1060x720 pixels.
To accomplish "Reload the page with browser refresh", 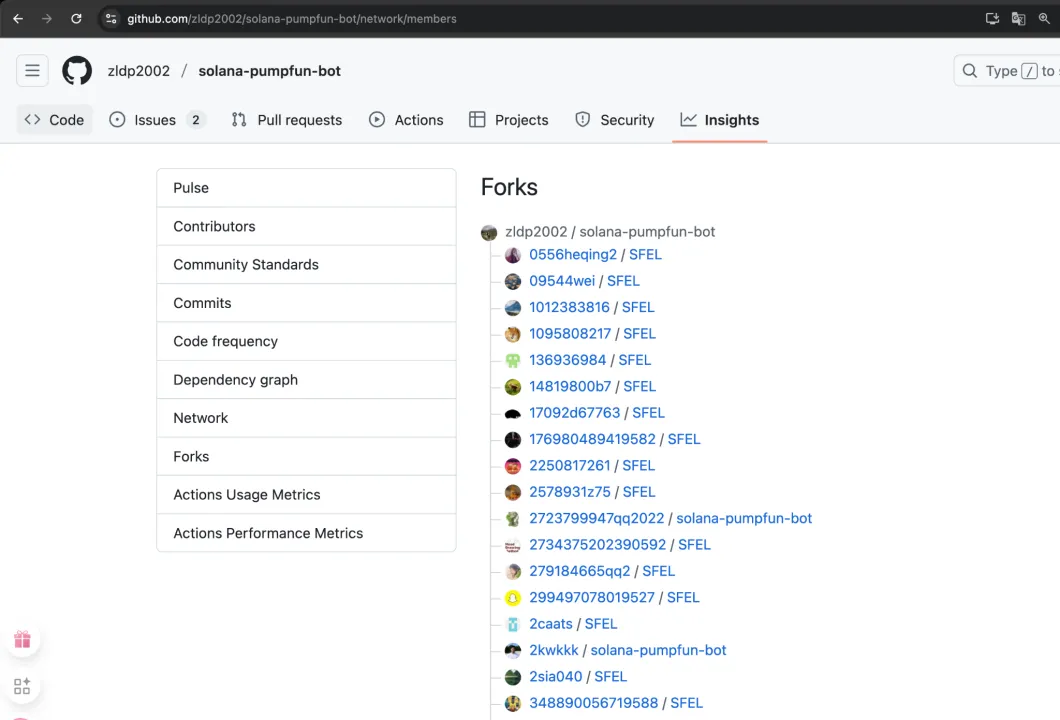I will tap(76, 18).
